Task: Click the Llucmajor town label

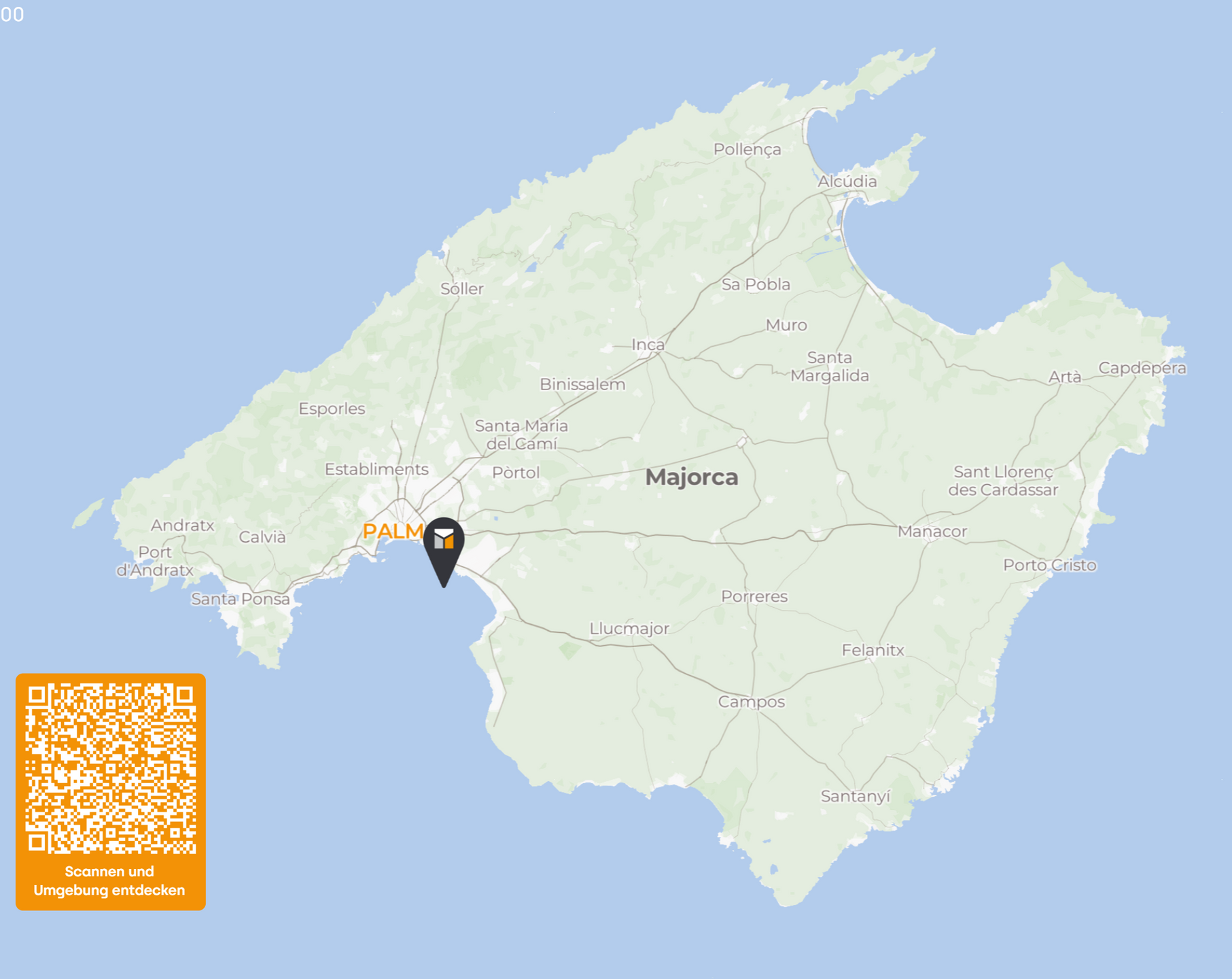Action: [629, 629]
